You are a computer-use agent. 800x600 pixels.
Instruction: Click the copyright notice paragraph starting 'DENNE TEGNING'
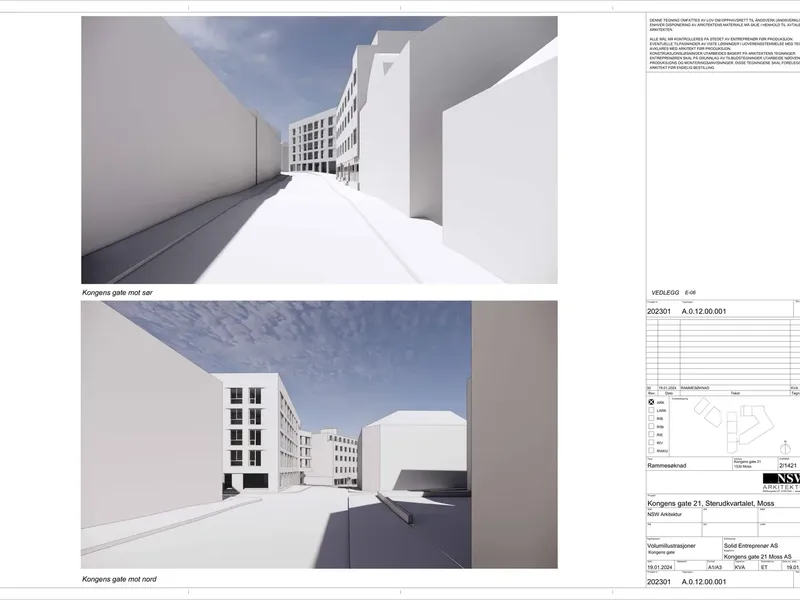click(724, 25)
